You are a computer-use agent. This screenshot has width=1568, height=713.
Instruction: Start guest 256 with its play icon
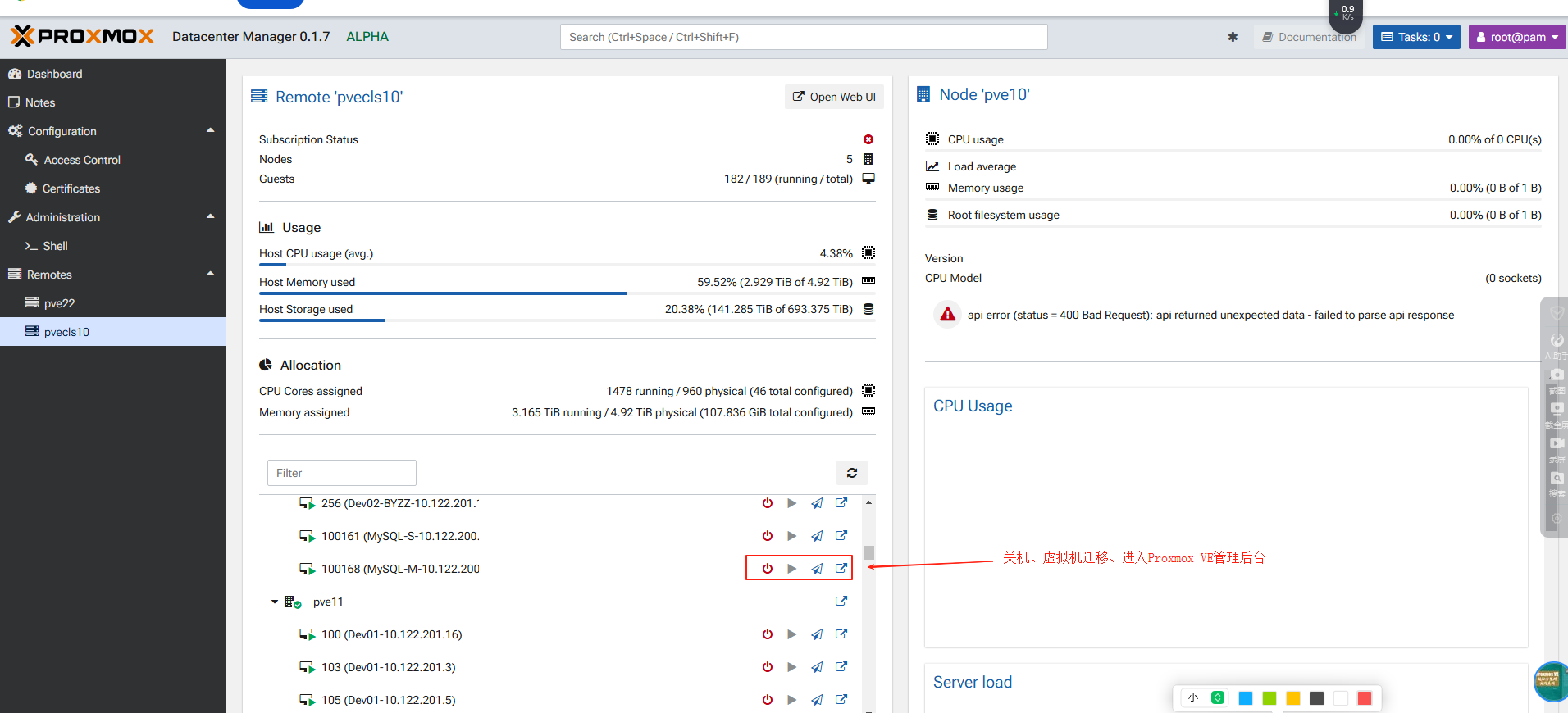coord(792,503)
